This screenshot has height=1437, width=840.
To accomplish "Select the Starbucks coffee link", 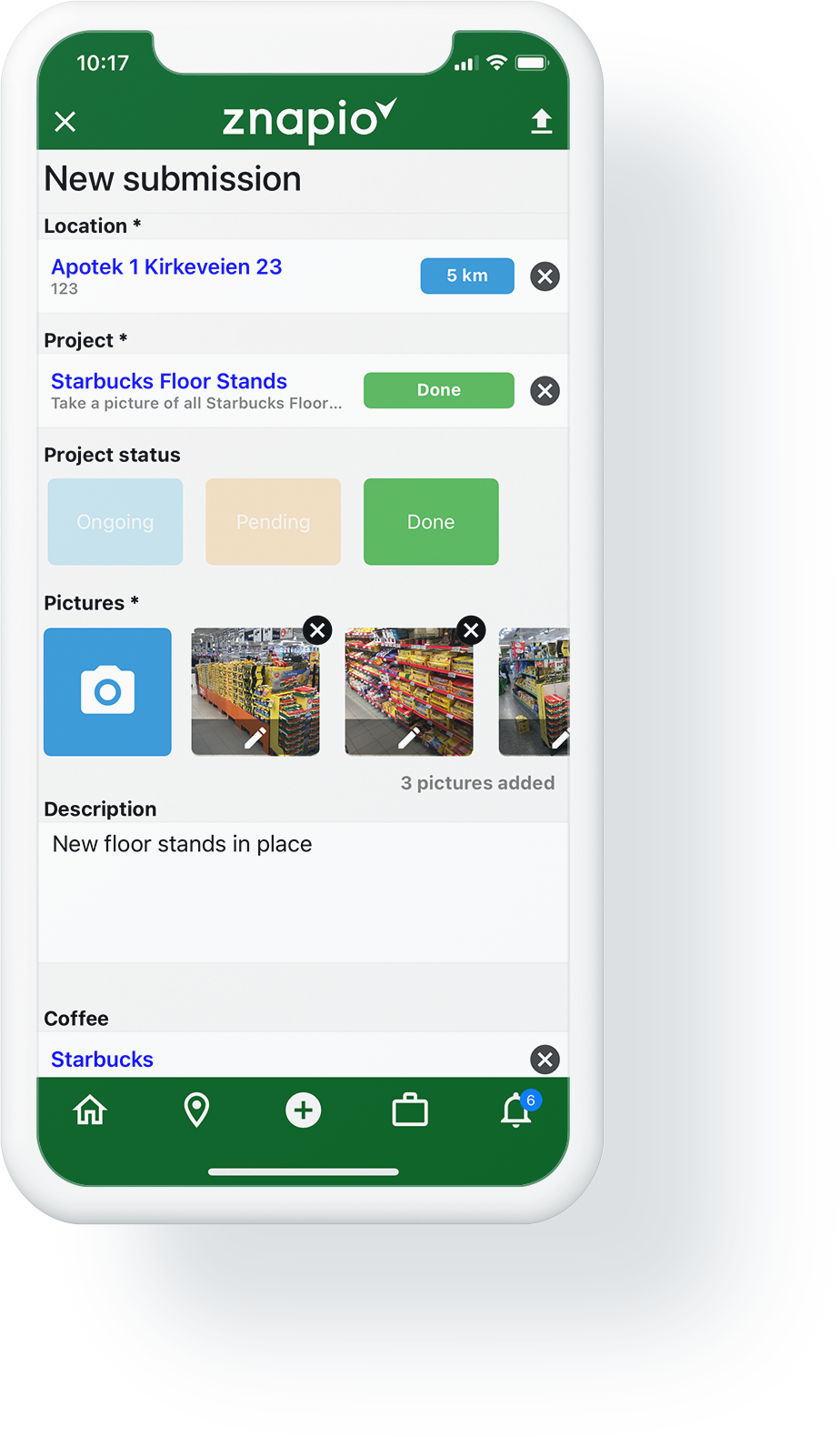I will click(x=102, y=1060).
